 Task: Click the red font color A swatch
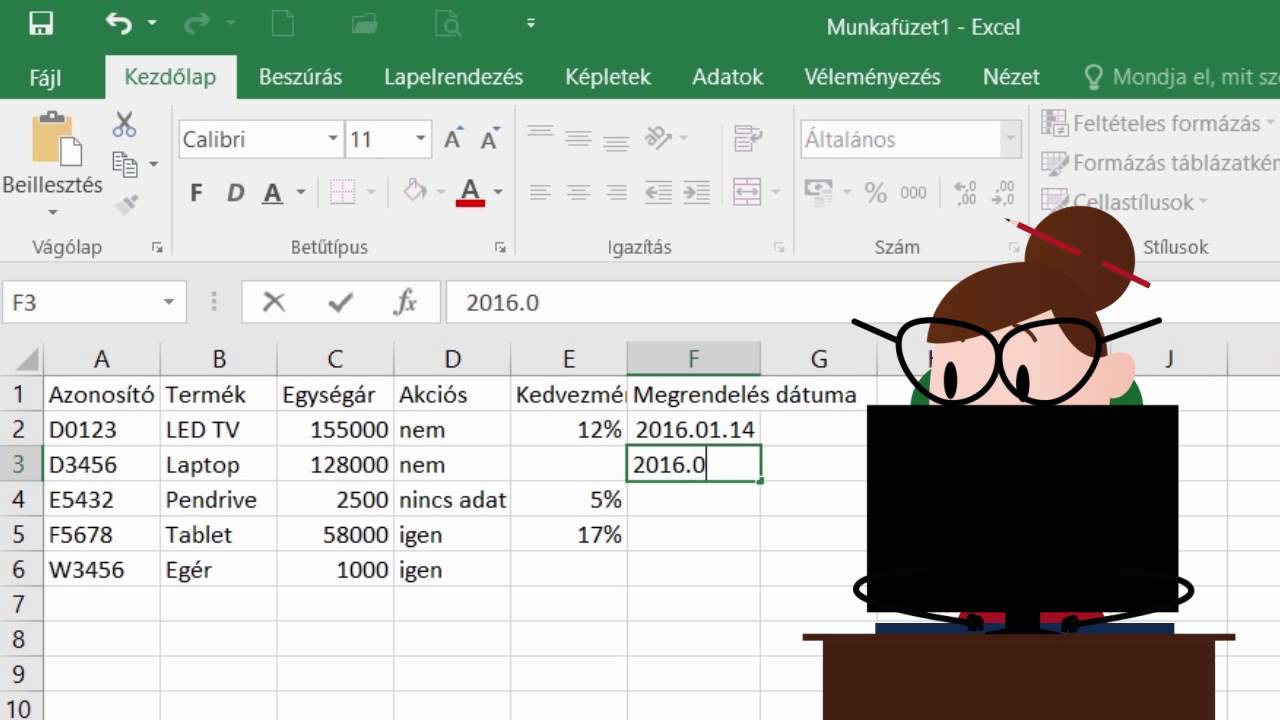470,191
